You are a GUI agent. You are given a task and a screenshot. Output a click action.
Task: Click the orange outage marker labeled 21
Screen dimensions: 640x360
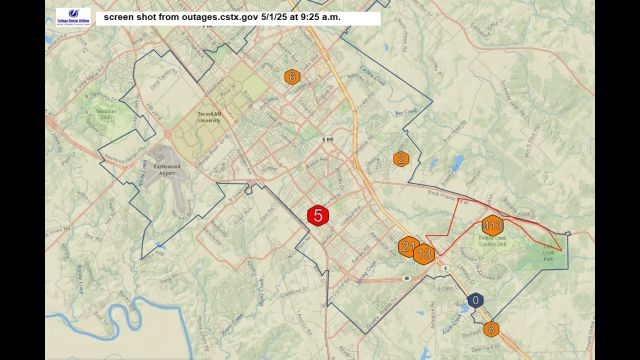tap(407, 247)
